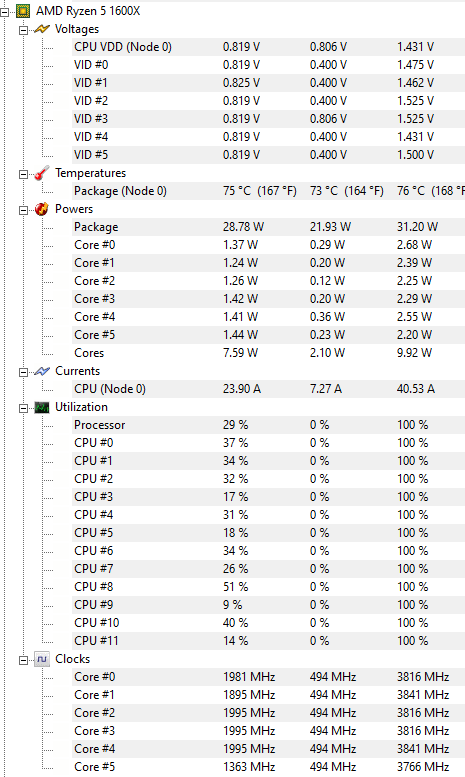Collapse the AMD Ryzen 5 1600X node
The height and width of the screenshot is (777, 465).
pyautogui.click(x=5, y=12)
